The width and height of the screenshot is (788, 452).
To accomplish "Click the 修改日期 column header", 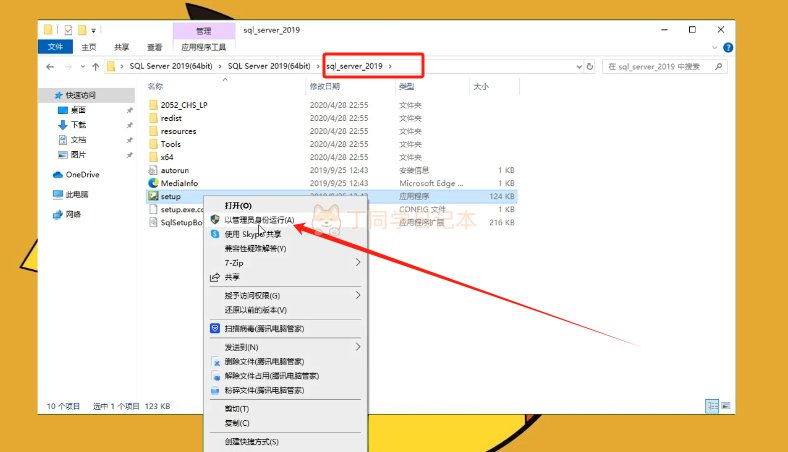I will pos(328,86).
